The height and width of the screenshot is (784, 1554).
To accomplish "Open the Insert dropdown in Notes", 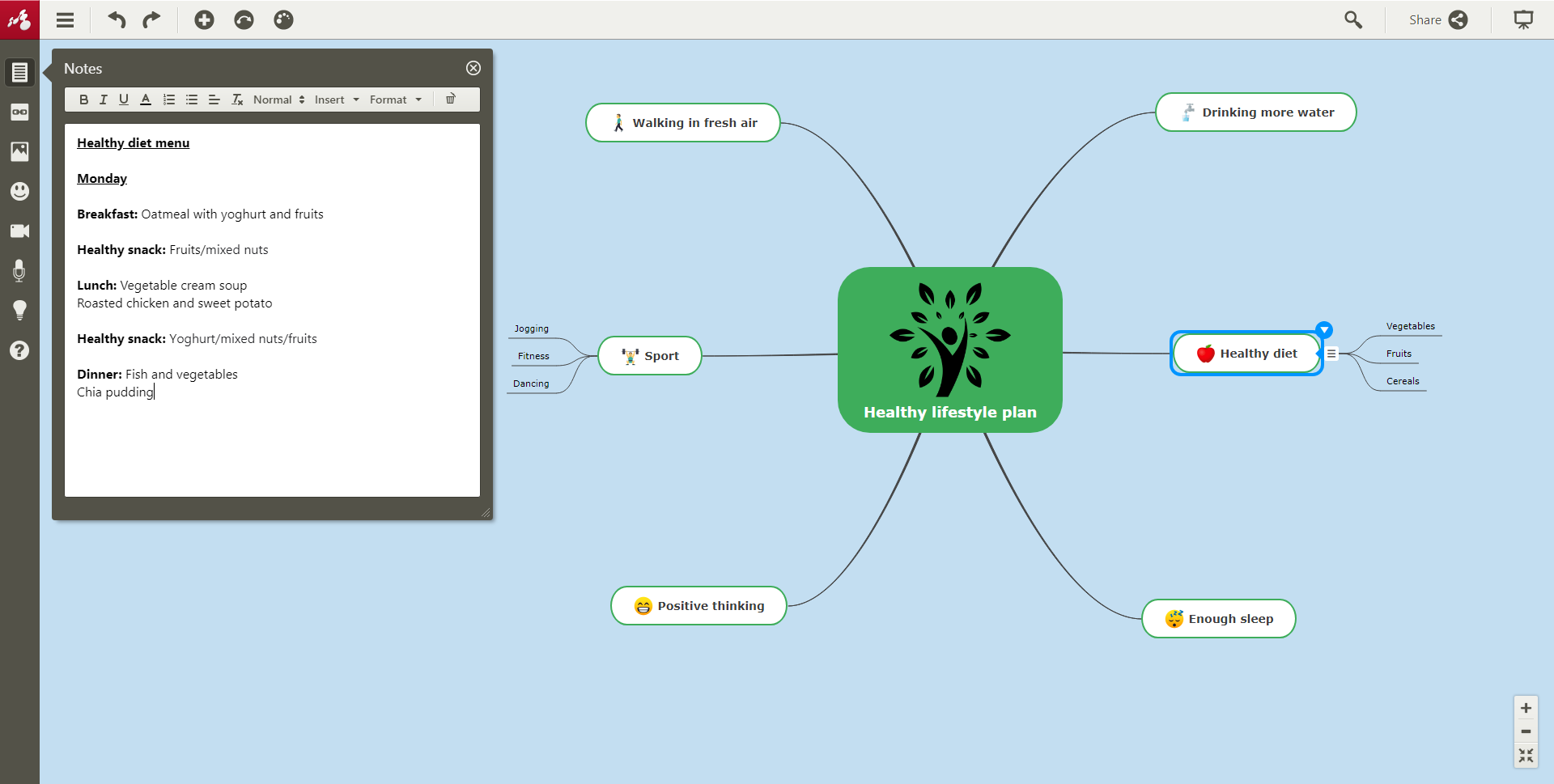I will (337, 100).
